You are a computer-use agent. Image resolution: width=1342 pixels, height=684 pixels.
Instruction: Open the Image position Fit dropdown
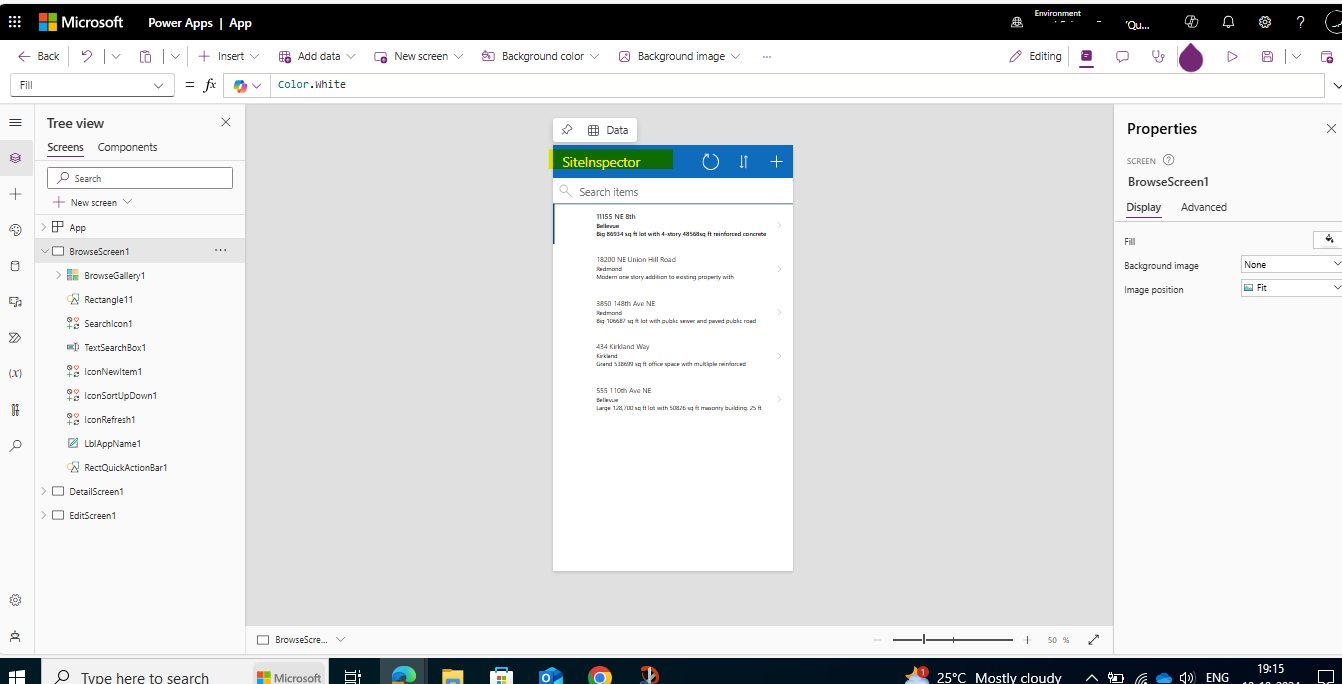(x=1291, y=288)
